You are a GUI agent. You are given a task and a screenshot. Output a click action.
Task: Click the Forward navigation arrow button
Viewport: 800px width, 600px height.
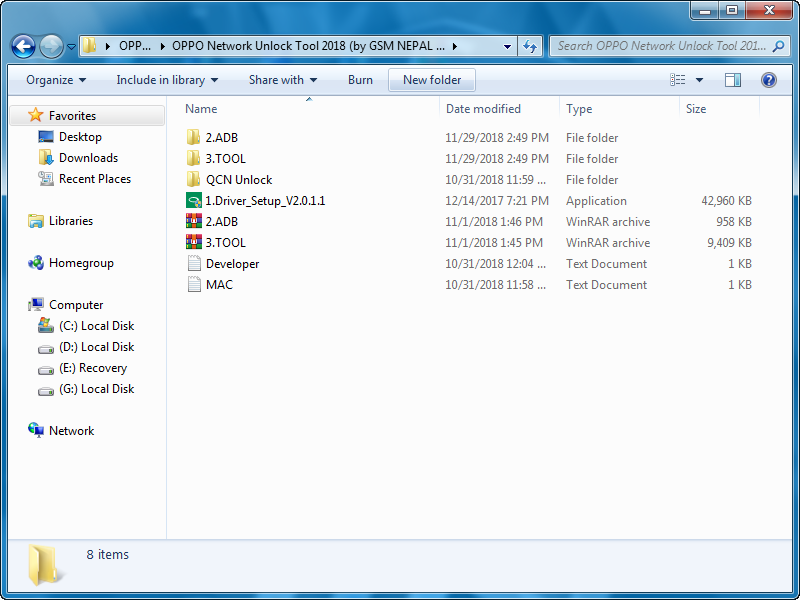tap(52, 46)
